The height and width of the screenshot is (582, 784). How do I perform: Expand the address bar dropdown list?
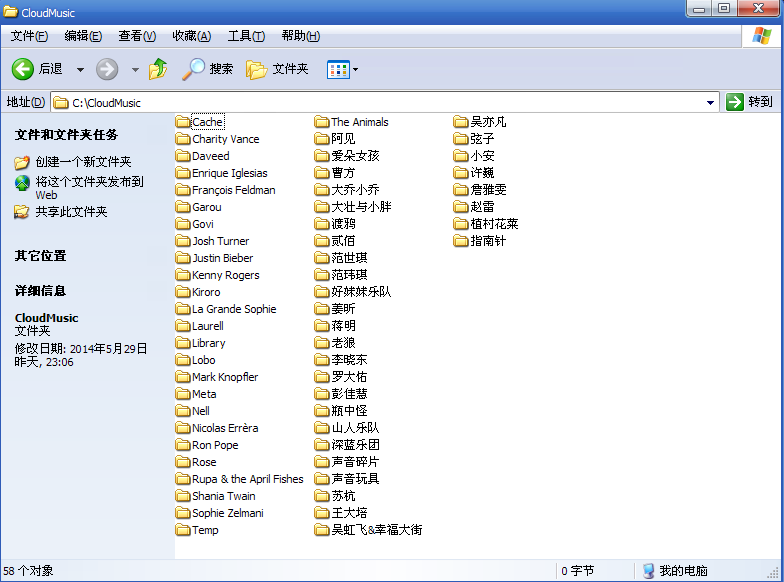click(x=710, y=102)
